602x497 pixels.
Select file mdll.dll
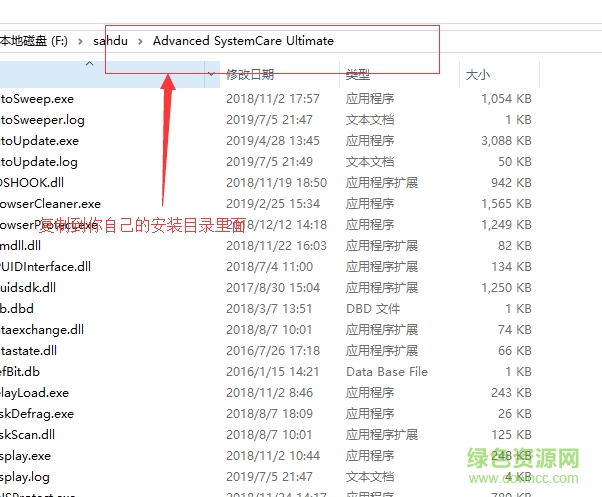tap(20, 246)
